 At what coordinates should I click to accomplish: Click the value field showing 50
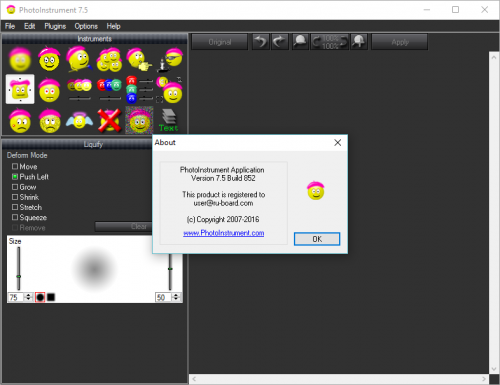click(163, 297)
